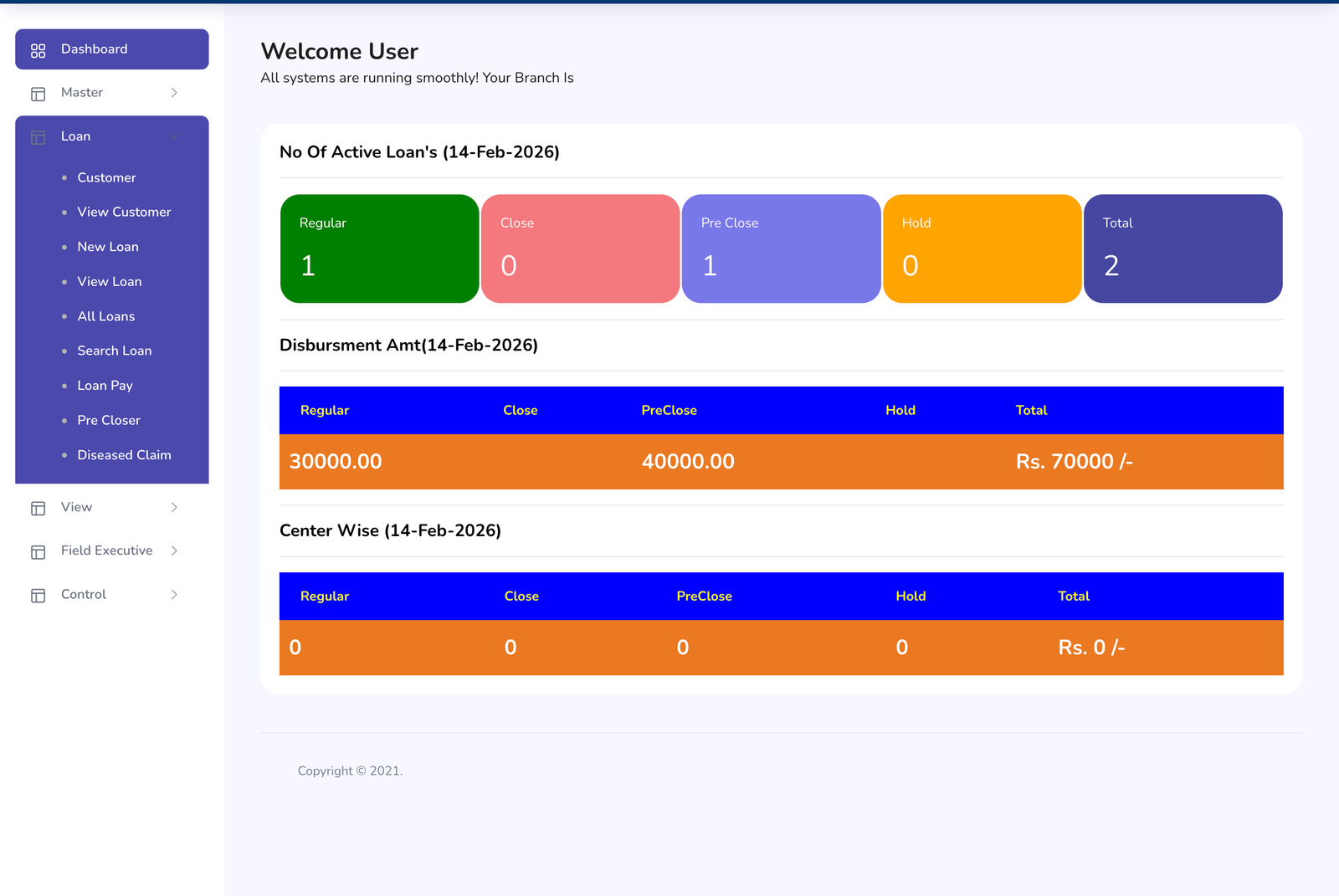Click the No Of Active Loan's heading
The width and height of the screenshot is (1339, 896).
click(419, 152)
